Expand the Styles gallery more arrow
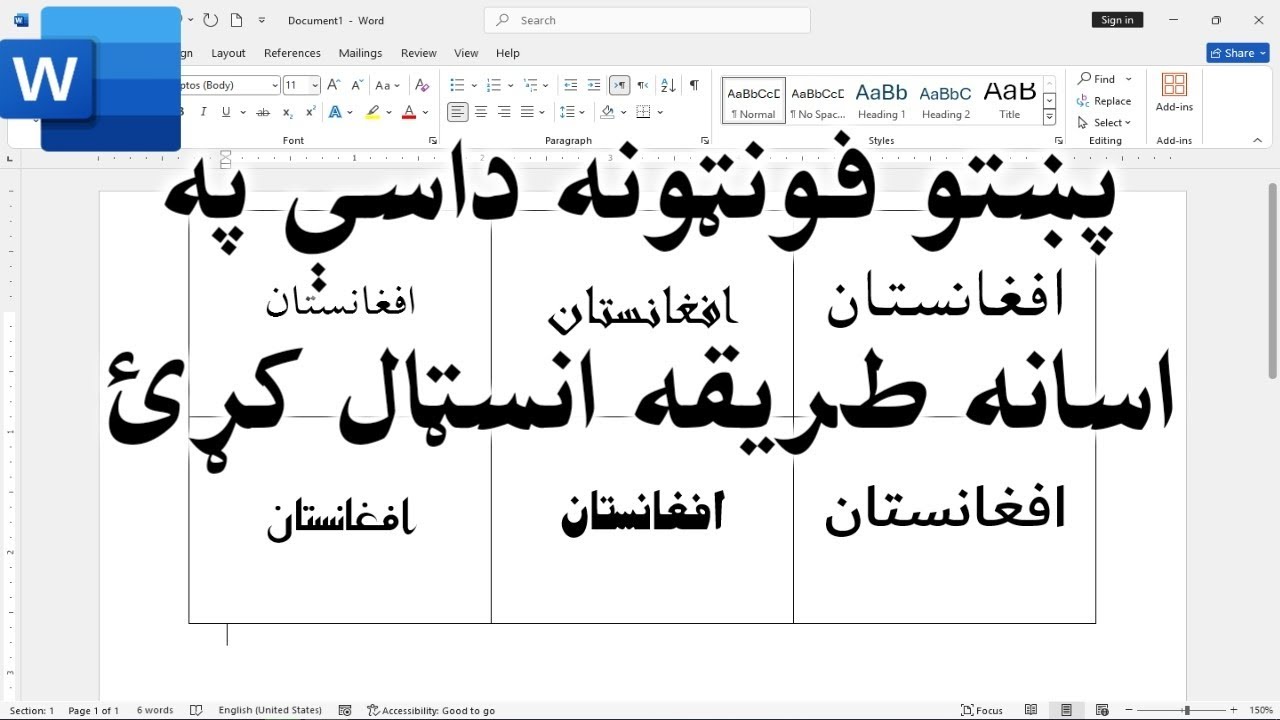 click(1049, 117)
